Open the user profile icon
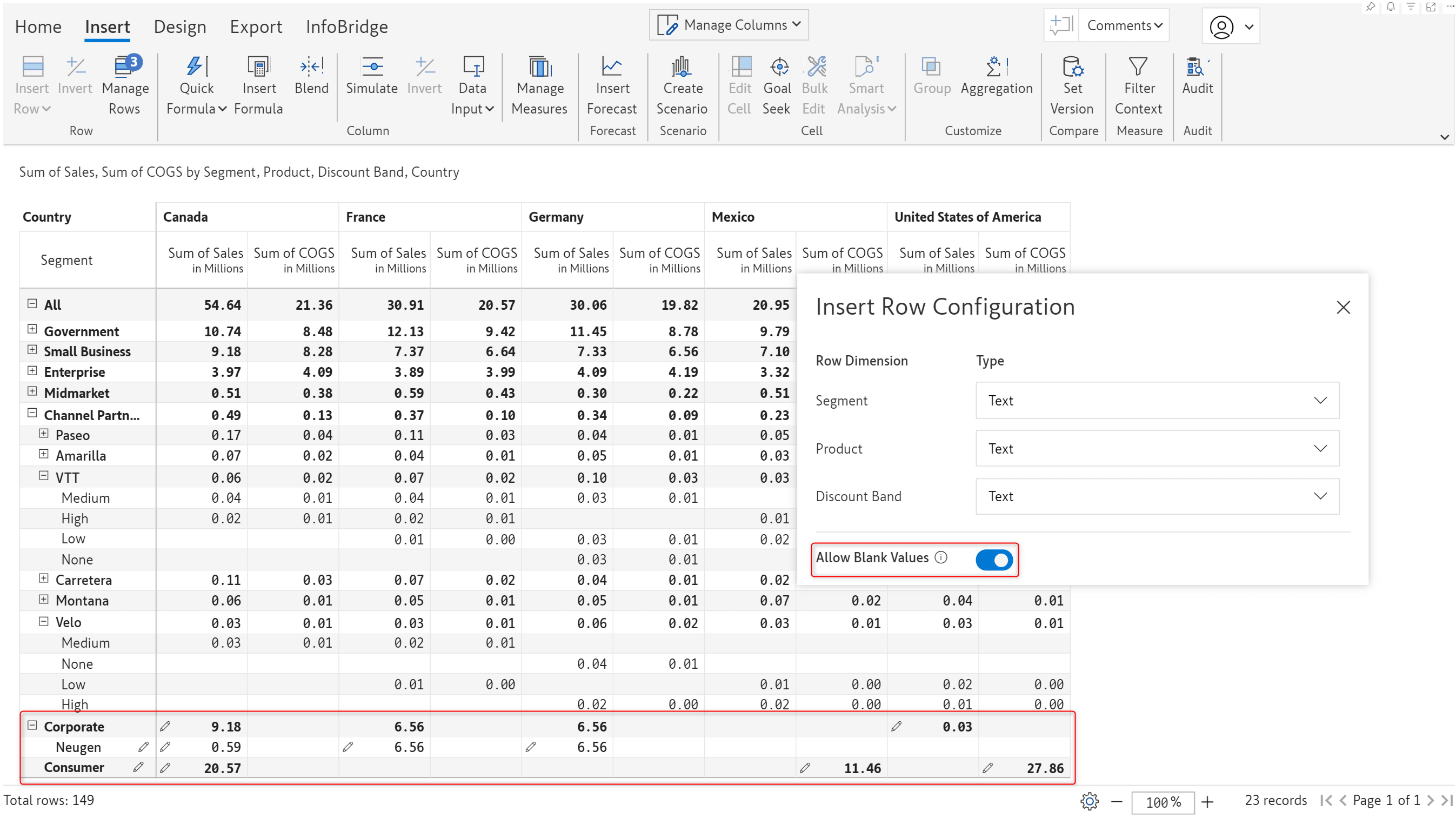Image resolution: width=1456 pixels, height=818 pixels. coord(1221,26)
